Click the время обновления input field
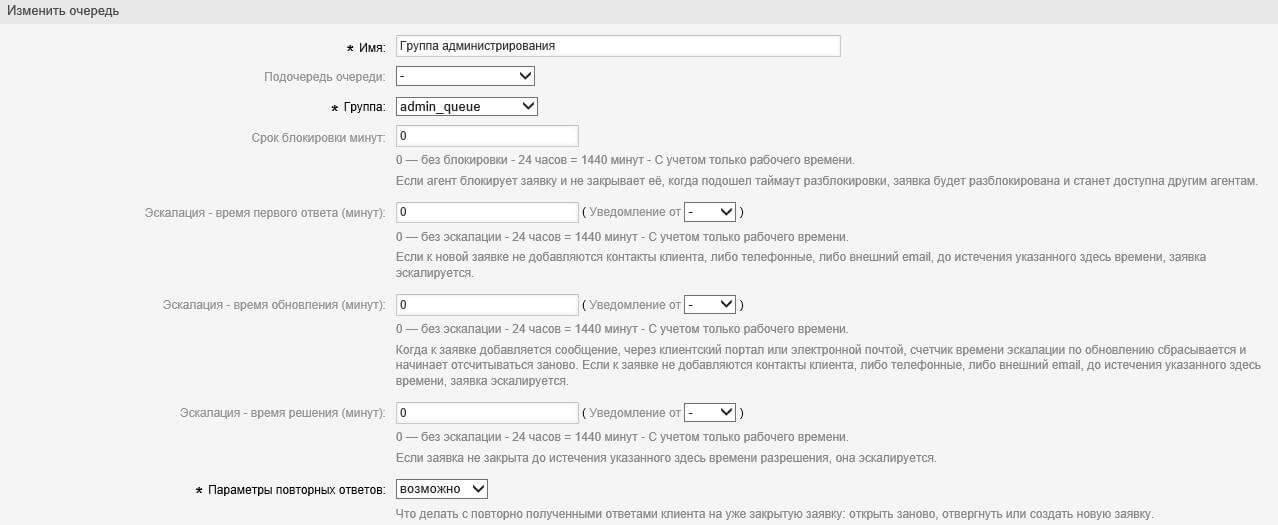 pos(488,304)
